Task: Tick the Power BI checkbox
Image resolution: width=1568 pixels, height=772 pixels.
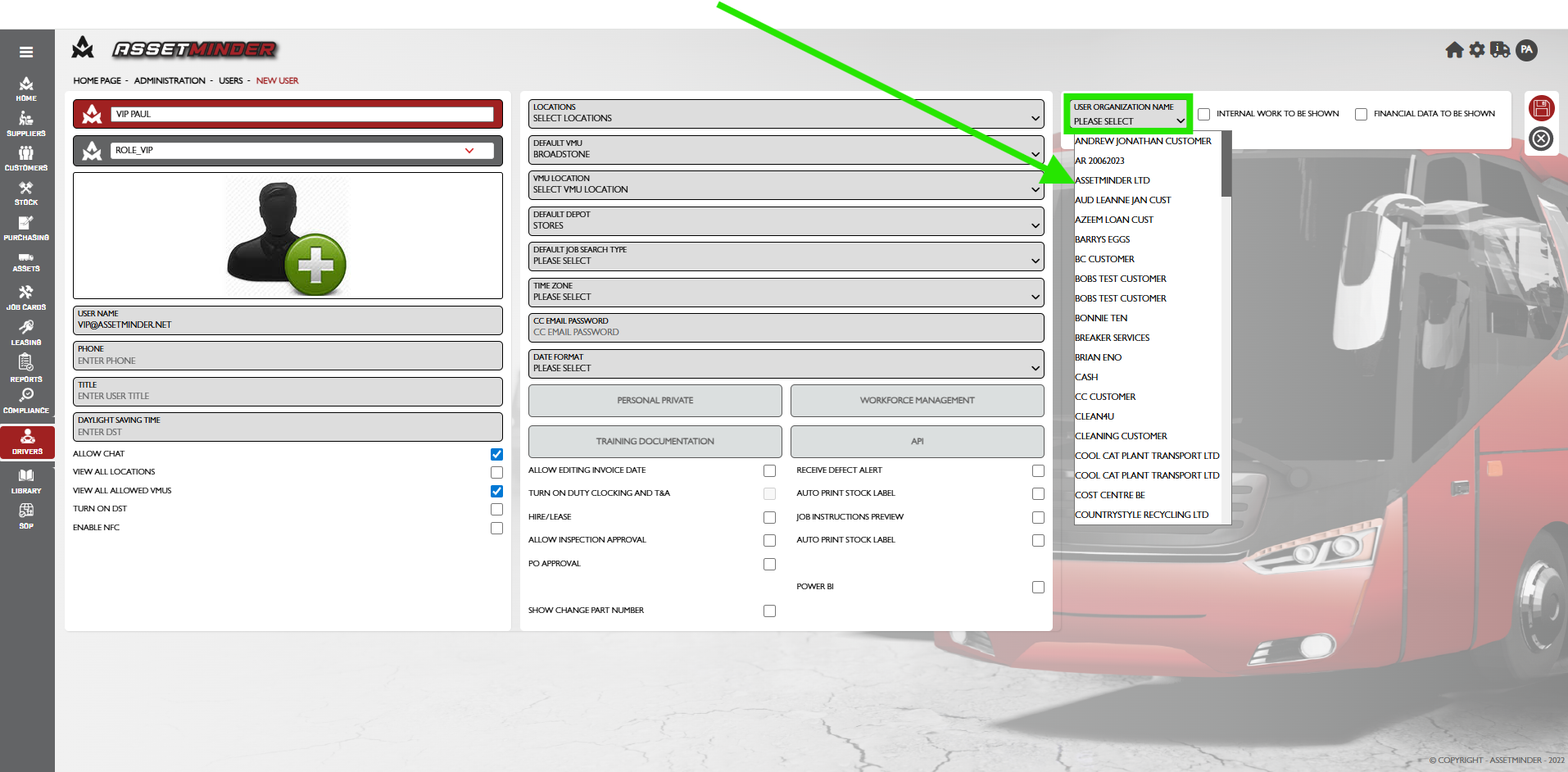Action: [x=1038, y=588]
